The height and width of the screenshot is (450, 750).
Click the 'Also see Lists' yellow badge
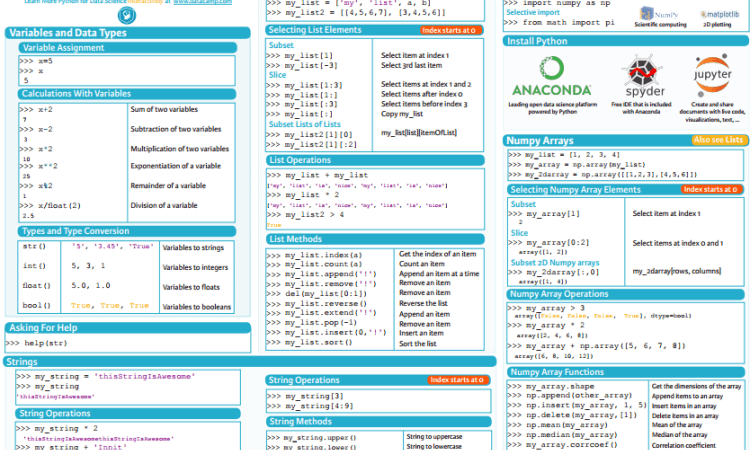coord(718,141)
